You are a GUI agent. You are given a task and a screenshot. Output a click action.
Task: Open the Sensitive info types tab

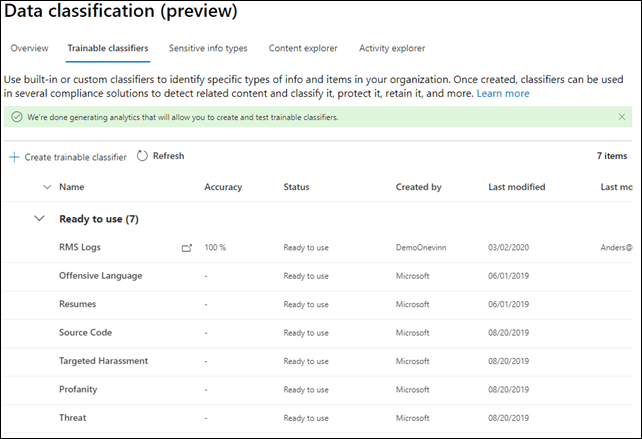point(210,48)
